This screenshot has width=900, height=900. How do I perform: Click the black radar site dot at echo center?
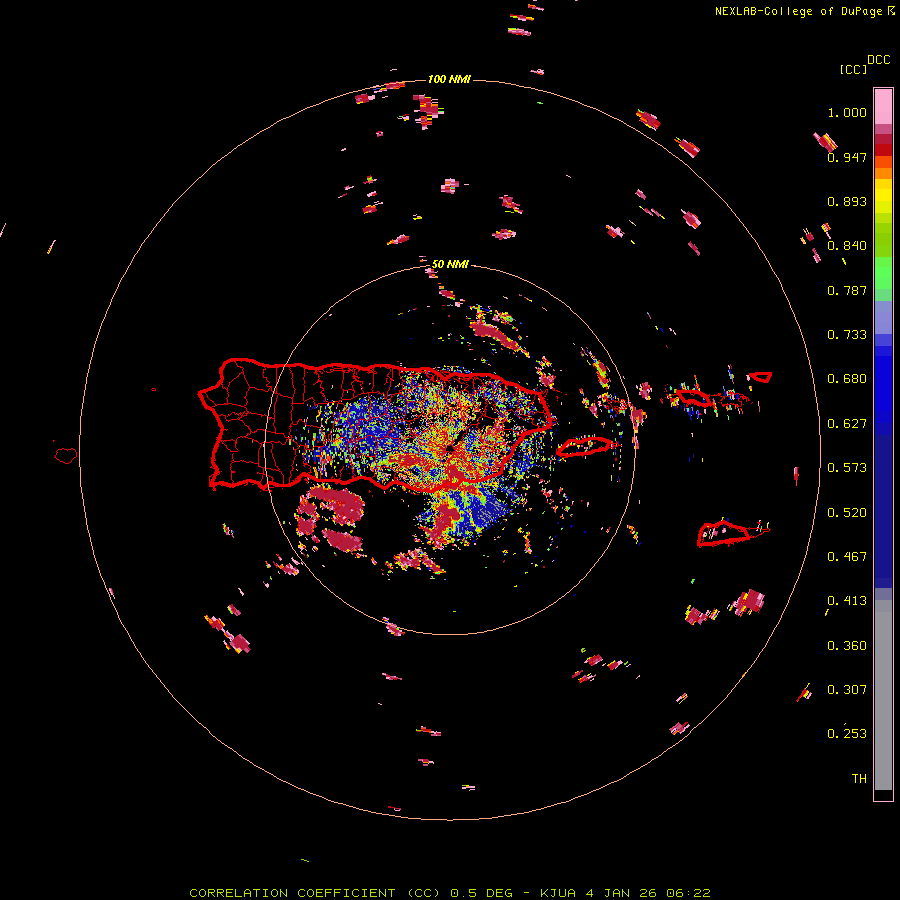point(451,448)
